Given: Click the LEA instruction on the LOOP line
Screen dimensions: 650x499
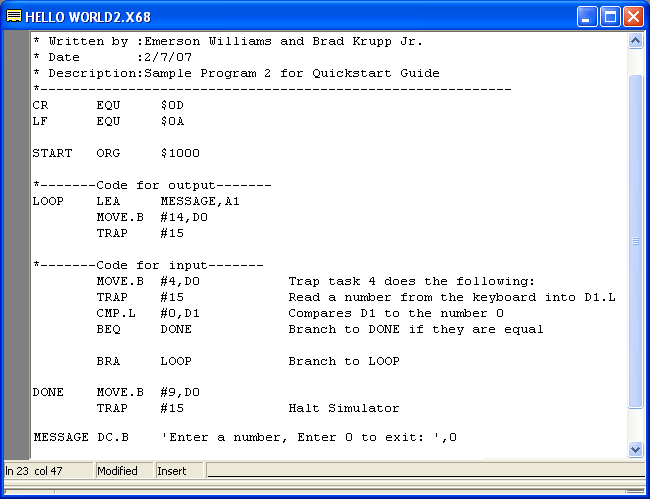Looking at the screenshot, I should (108, 201).
